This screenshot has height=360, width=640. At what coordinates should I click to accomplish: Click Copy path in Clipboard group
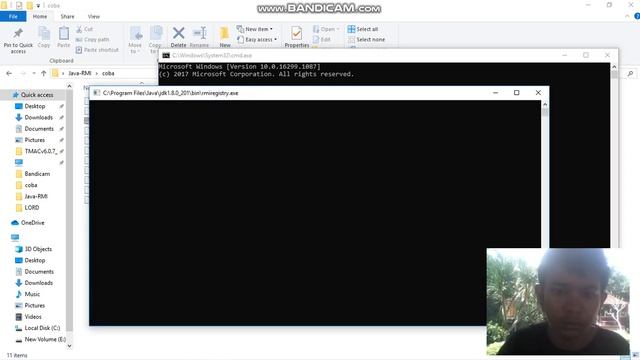93,40
